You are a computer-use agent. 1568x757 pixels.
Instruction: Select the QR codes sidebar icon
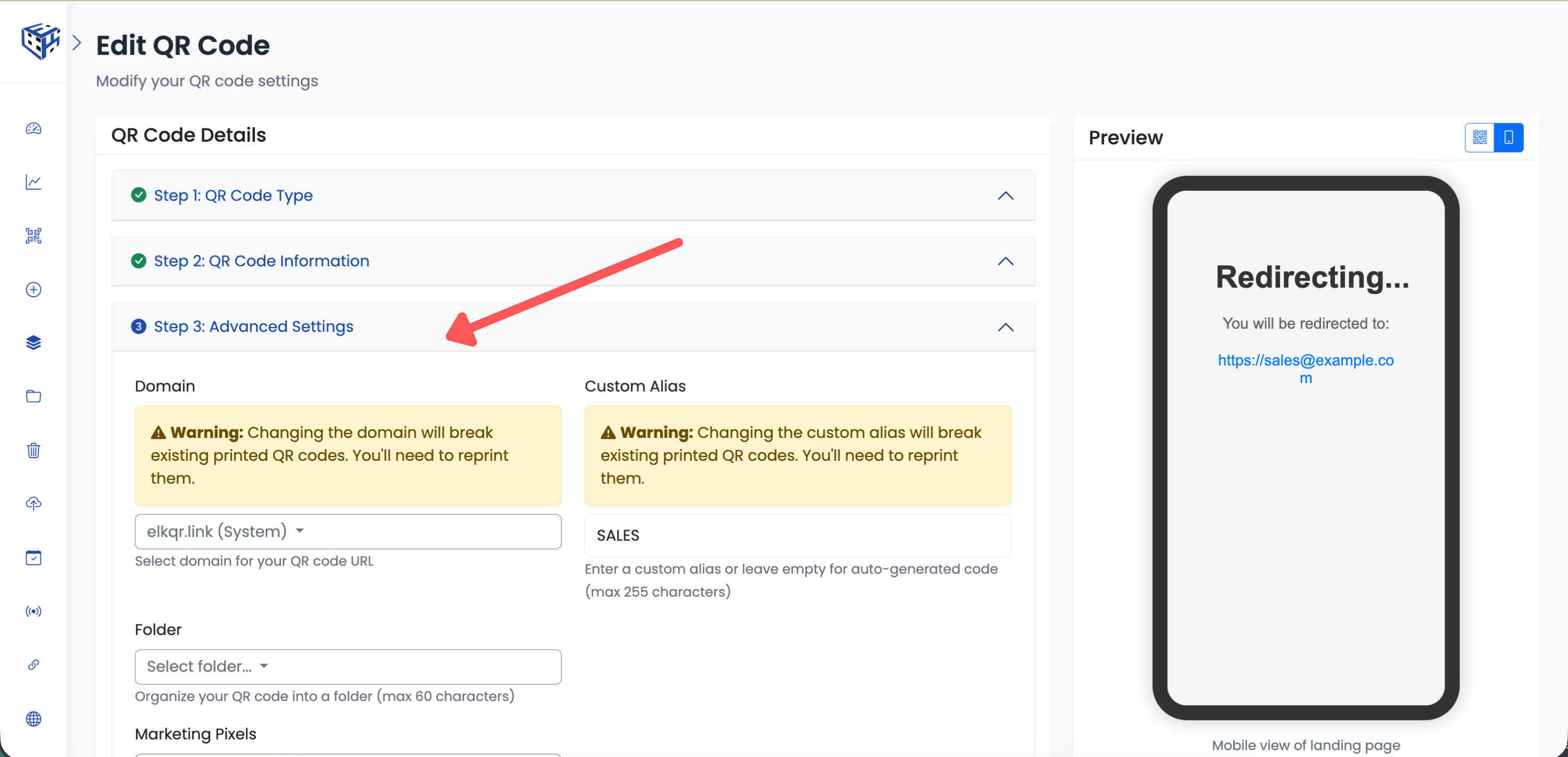pyautogui.click(x=34, y=236)
